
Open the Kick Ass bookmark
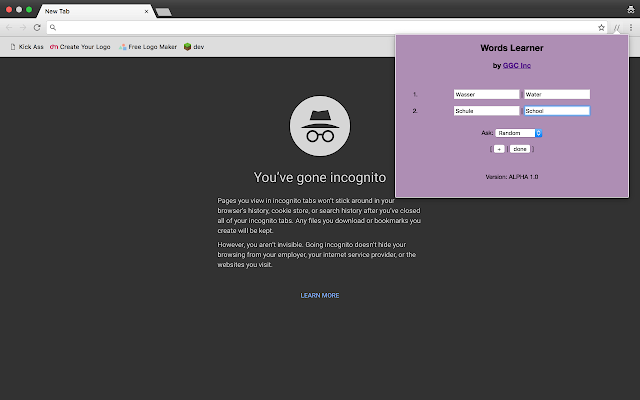pyautogui.click(x=27, y=47)
